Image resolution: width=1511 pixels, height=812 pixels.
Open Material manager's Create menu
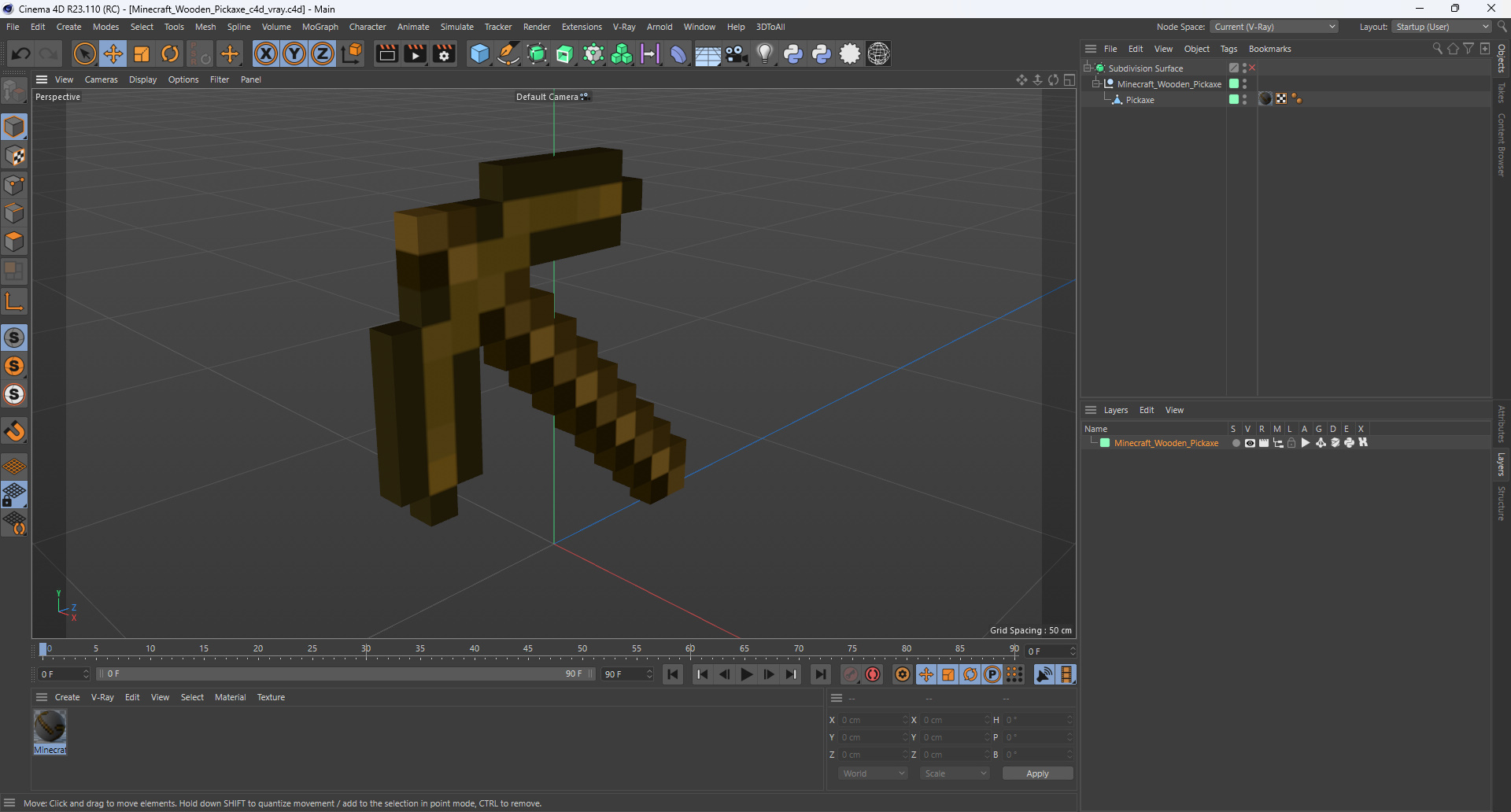67,697
